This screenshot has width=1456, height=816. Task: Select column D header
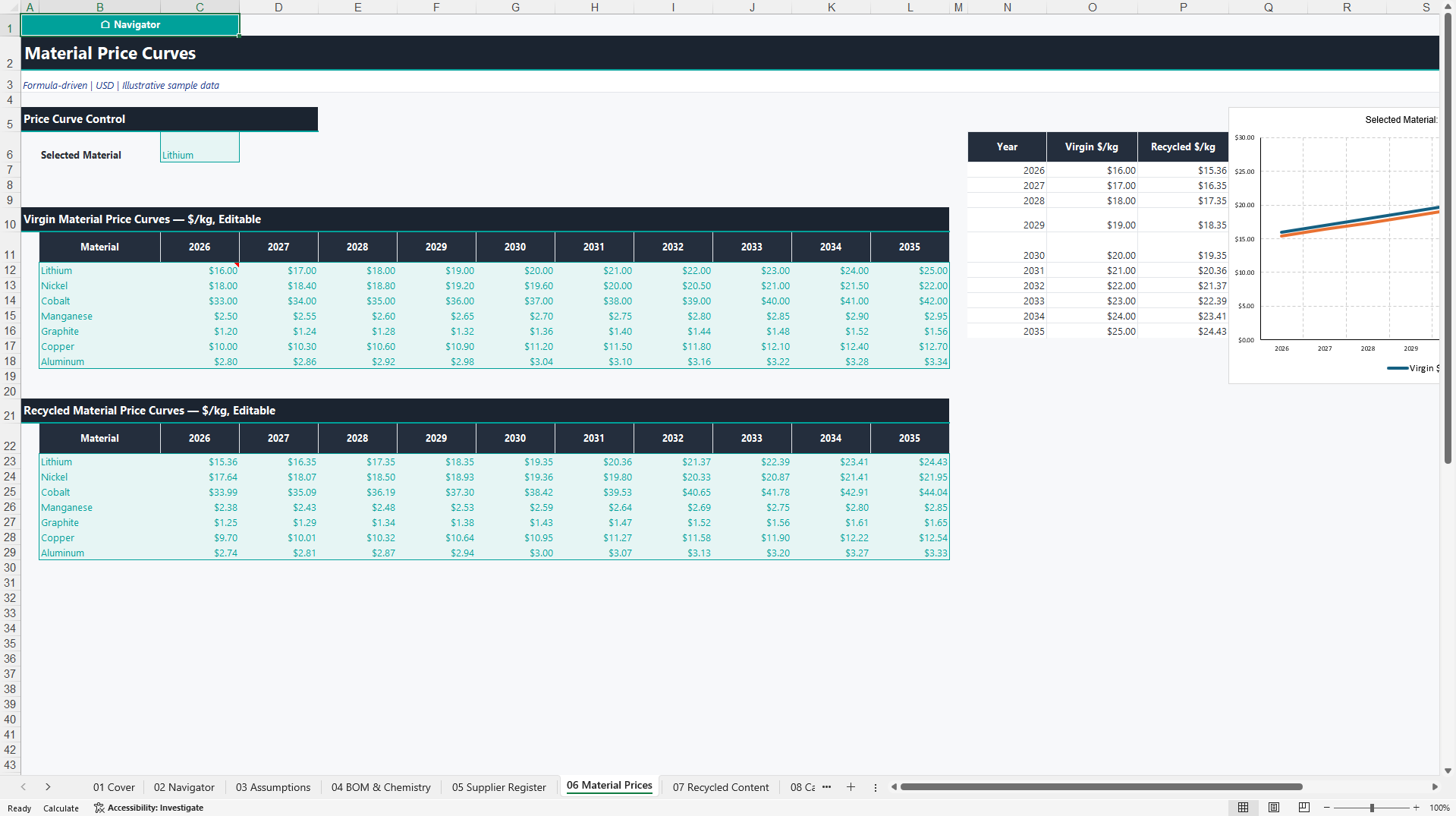(x=278, y=7)
